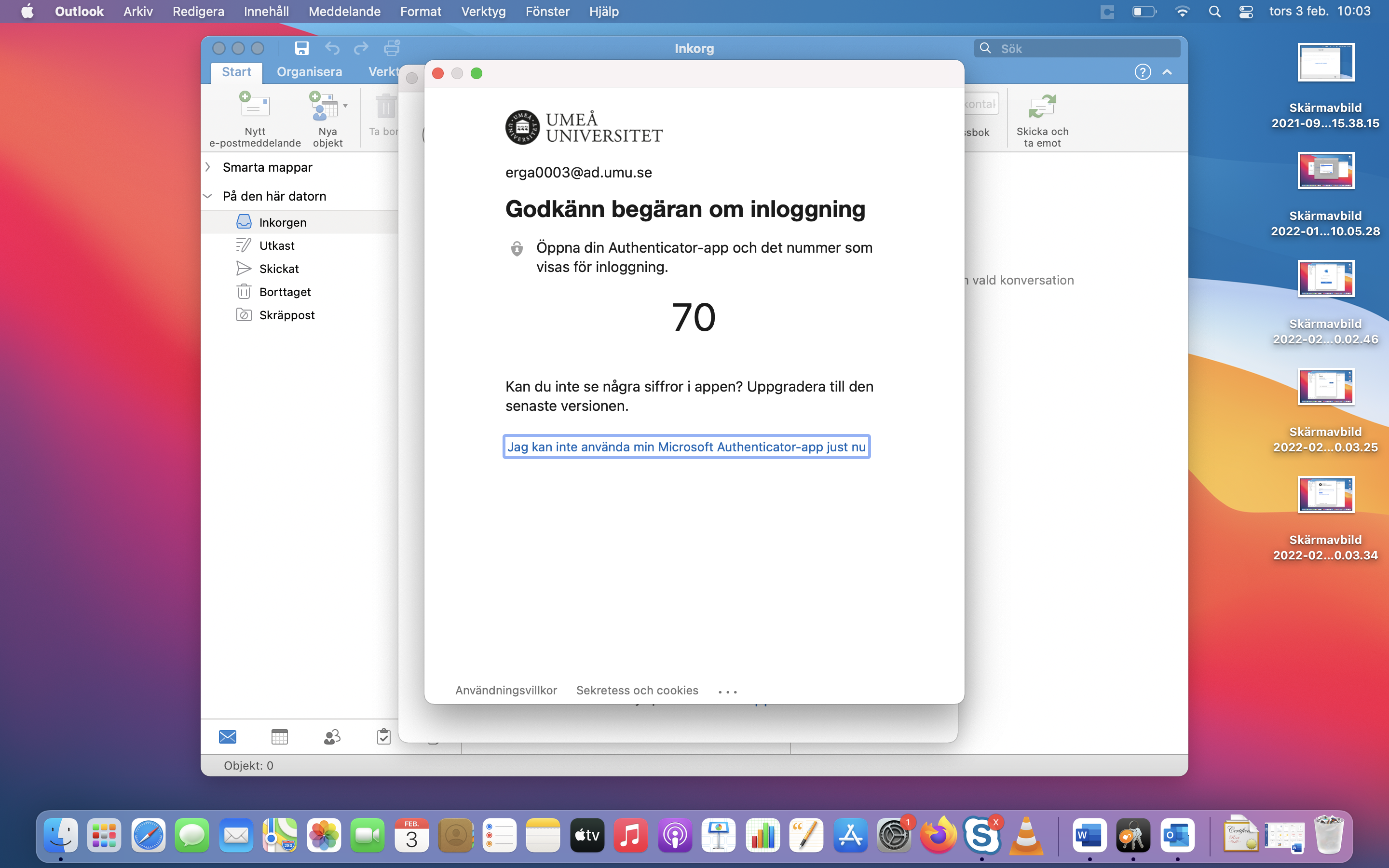Open Apple TV from the Dock
The width and height of the screenshot is (1389, 868).
click(x=586, y=835)
